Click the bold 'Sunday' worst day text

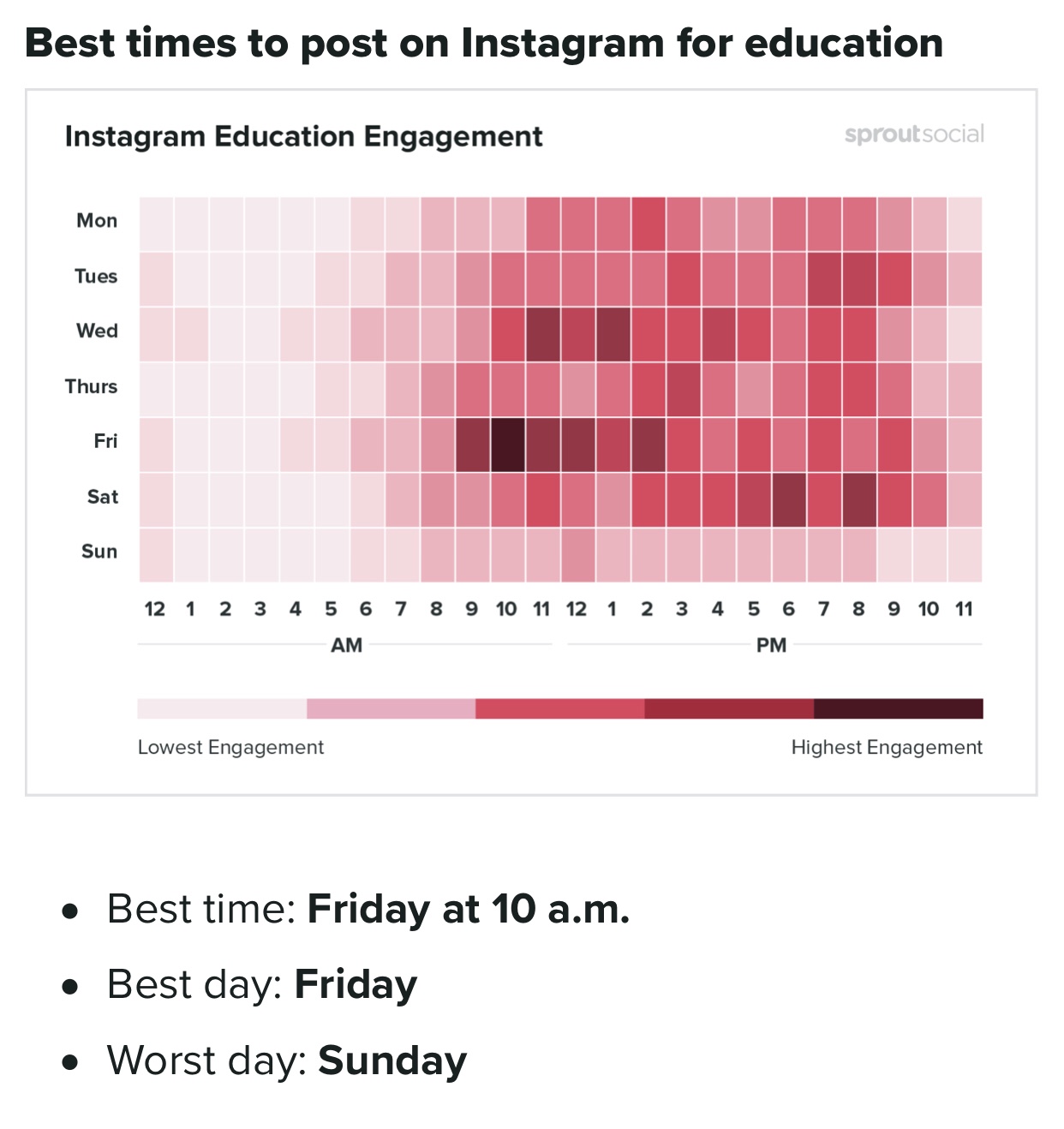pos(392,1060)
